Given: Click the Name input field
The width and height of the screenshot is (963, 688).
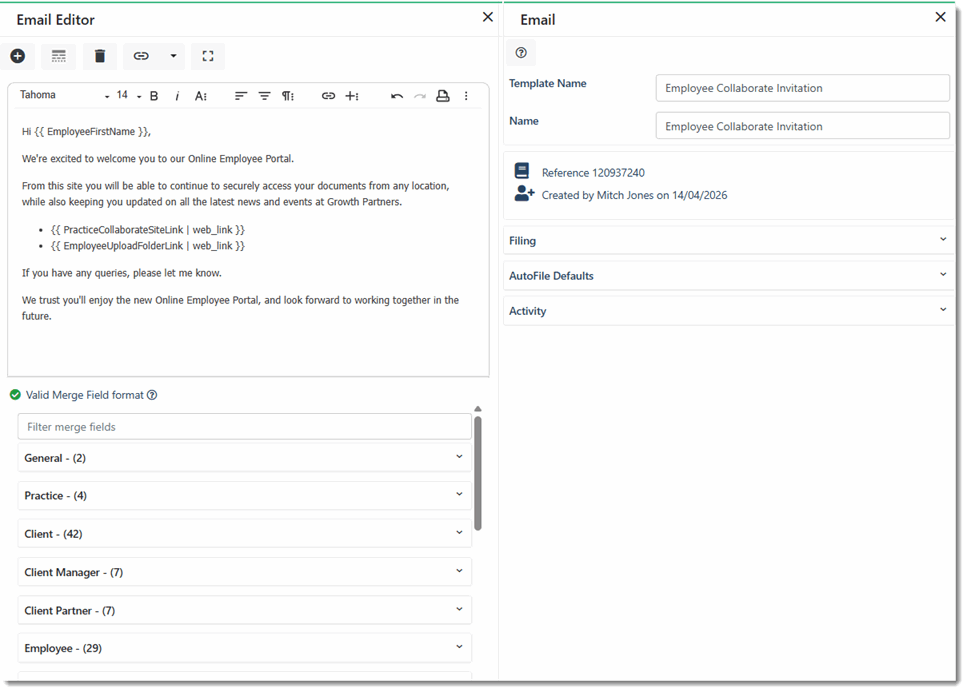Looking at the screenshot, I should point(803,126).
